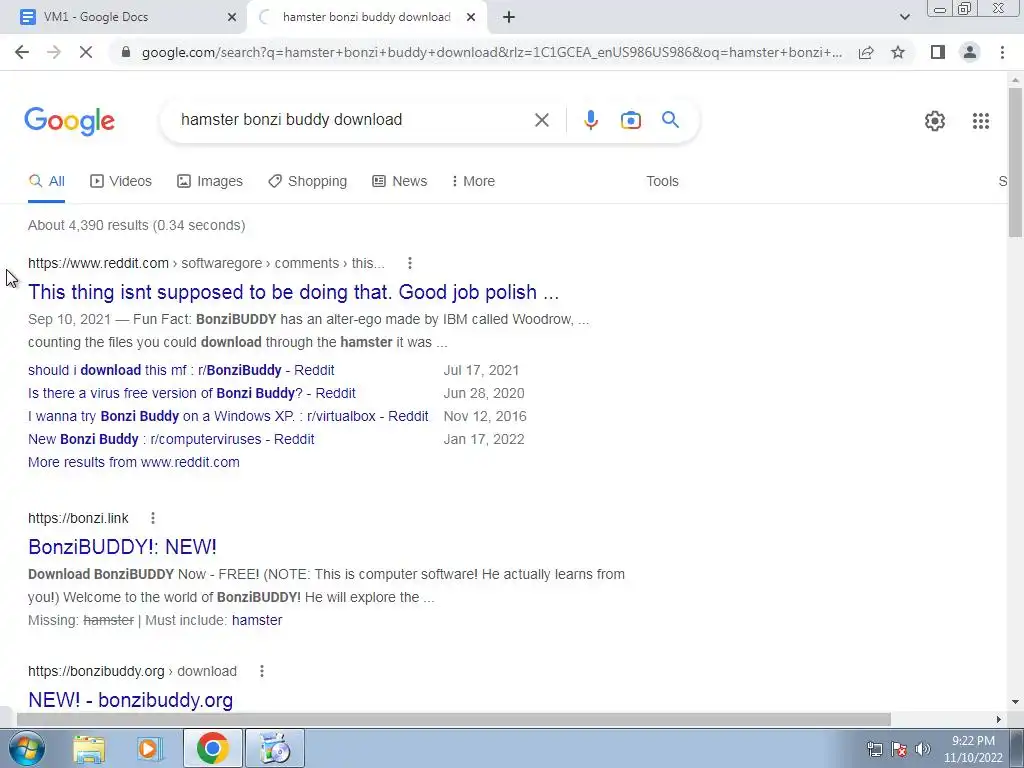Open Chrome side panel icon
Image resolution: width=1024 pixels, height=768 pixels.
coord(938,52)
